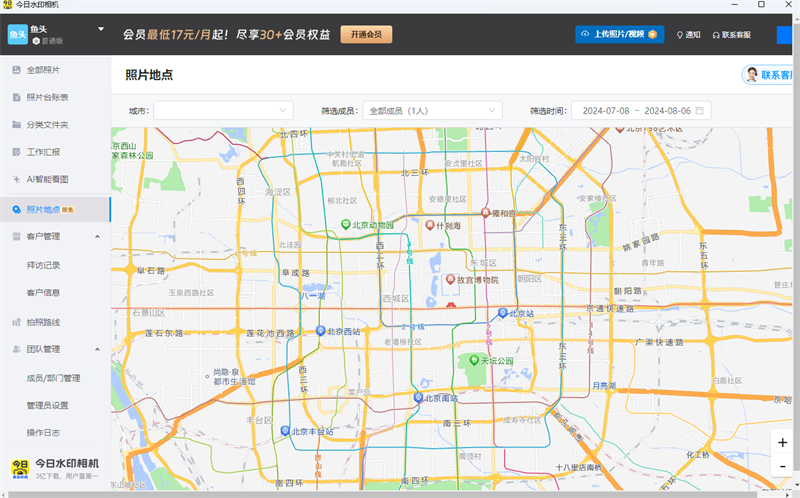Click the start date 2024-07-08 field
Screen dimensions: 800x498
pyautogui.click(x=606, y=110)
